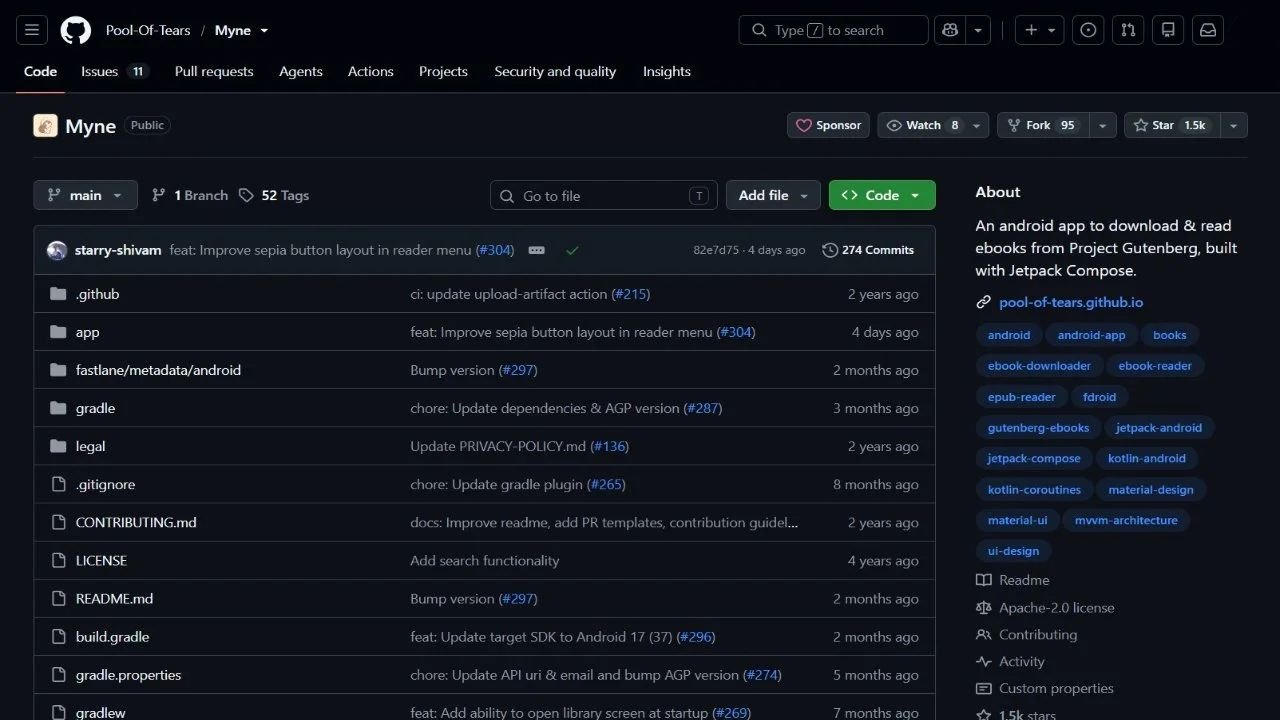Expand the Fork options dropdown arrow
This screenshot has width=1280, height=720.
1103,125
